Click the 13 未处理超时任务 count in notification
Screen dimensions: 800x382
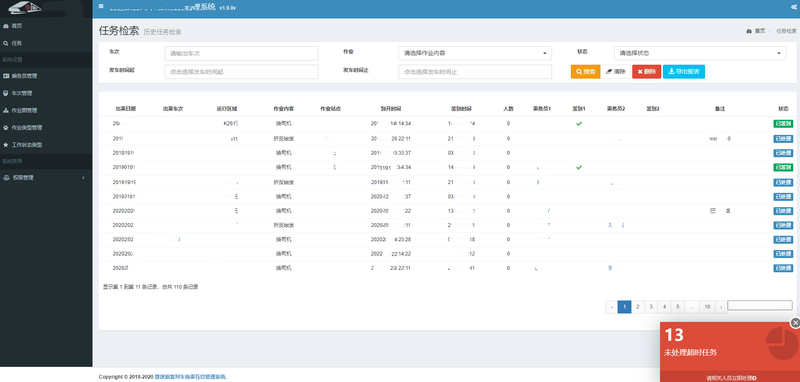point(691,342)
